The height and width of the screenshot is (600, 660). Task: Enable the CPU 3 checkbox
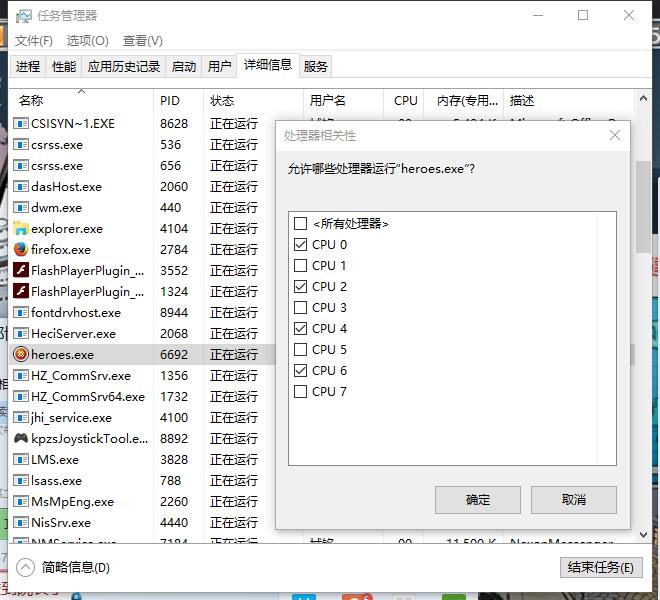coord(300,307)
